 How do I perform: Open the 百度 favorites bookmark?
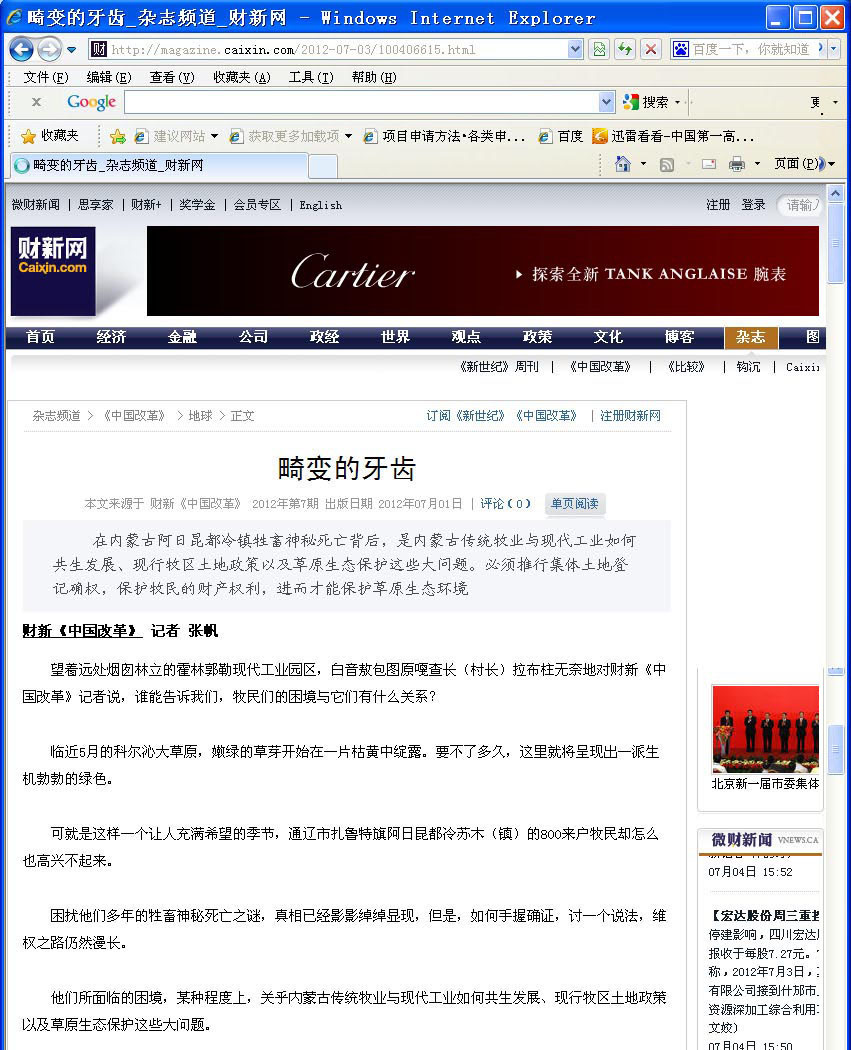click(x=561, y=137)
